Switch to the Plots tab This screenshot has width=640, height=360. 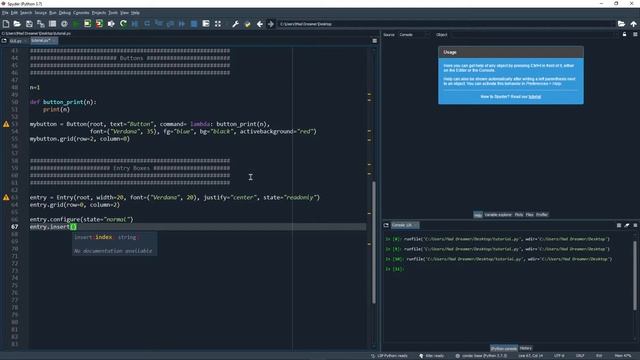click(x=519, y=215)
